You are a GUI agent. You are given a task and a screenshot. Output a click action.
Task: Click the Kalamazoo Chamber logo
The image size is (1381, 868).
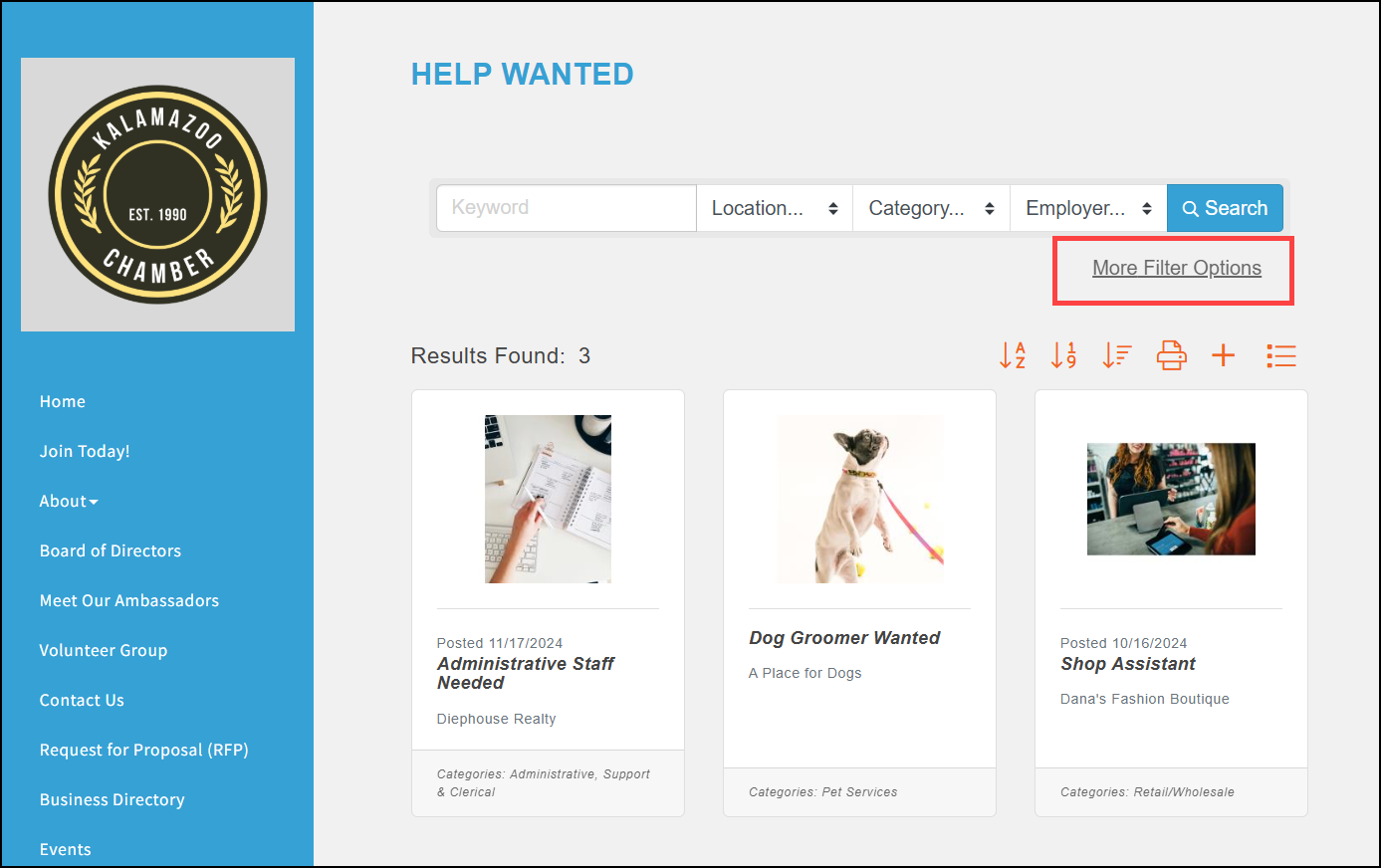pos(157,194)
